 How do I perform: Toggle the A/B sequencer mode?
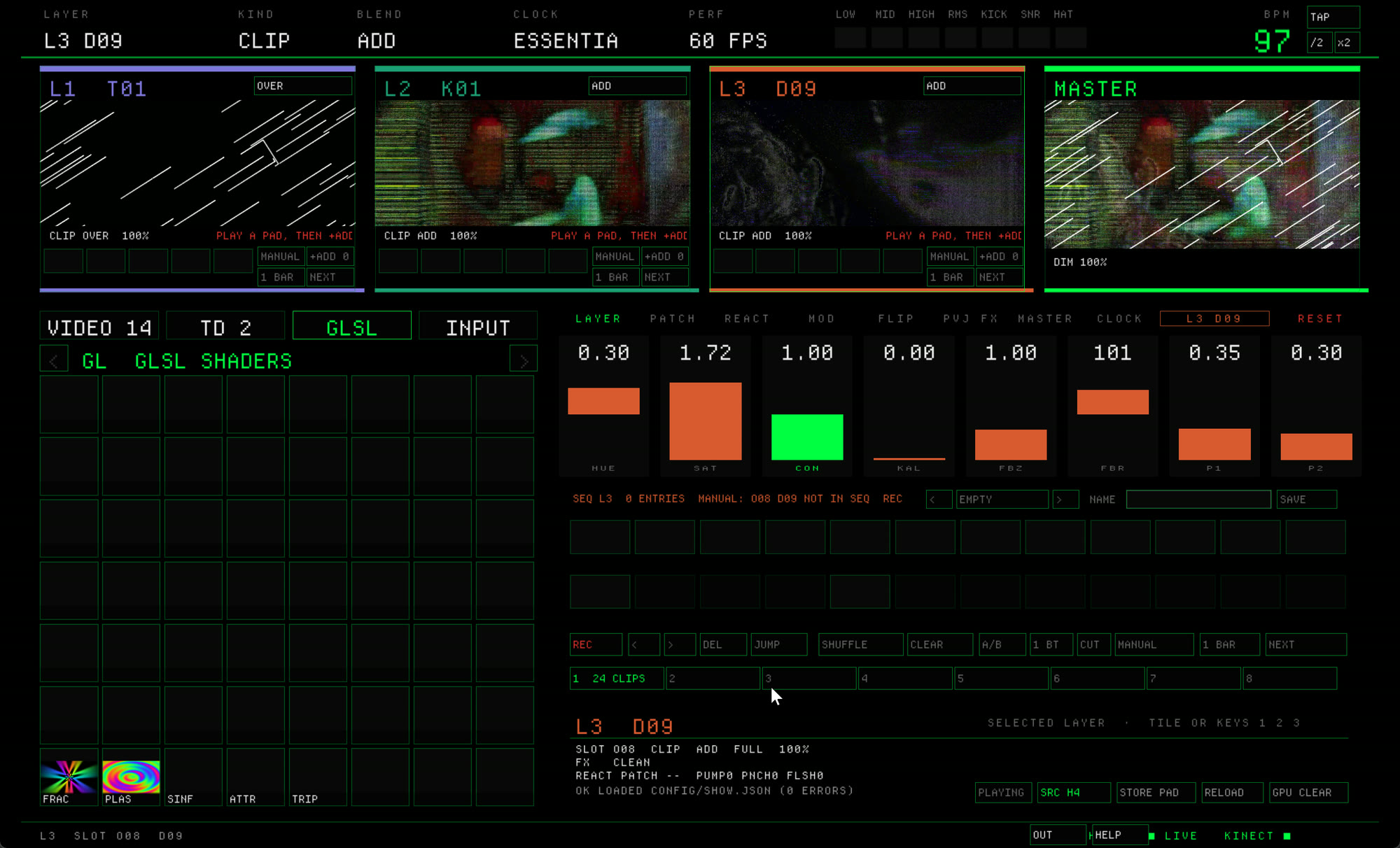click(x=1002, y=644)
